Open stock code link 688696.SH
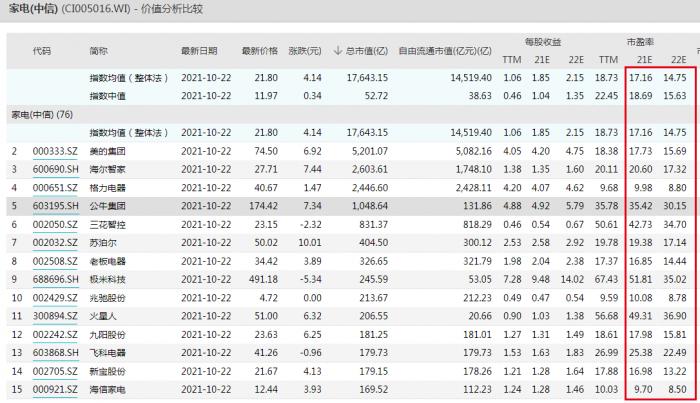 coord(55,279)
